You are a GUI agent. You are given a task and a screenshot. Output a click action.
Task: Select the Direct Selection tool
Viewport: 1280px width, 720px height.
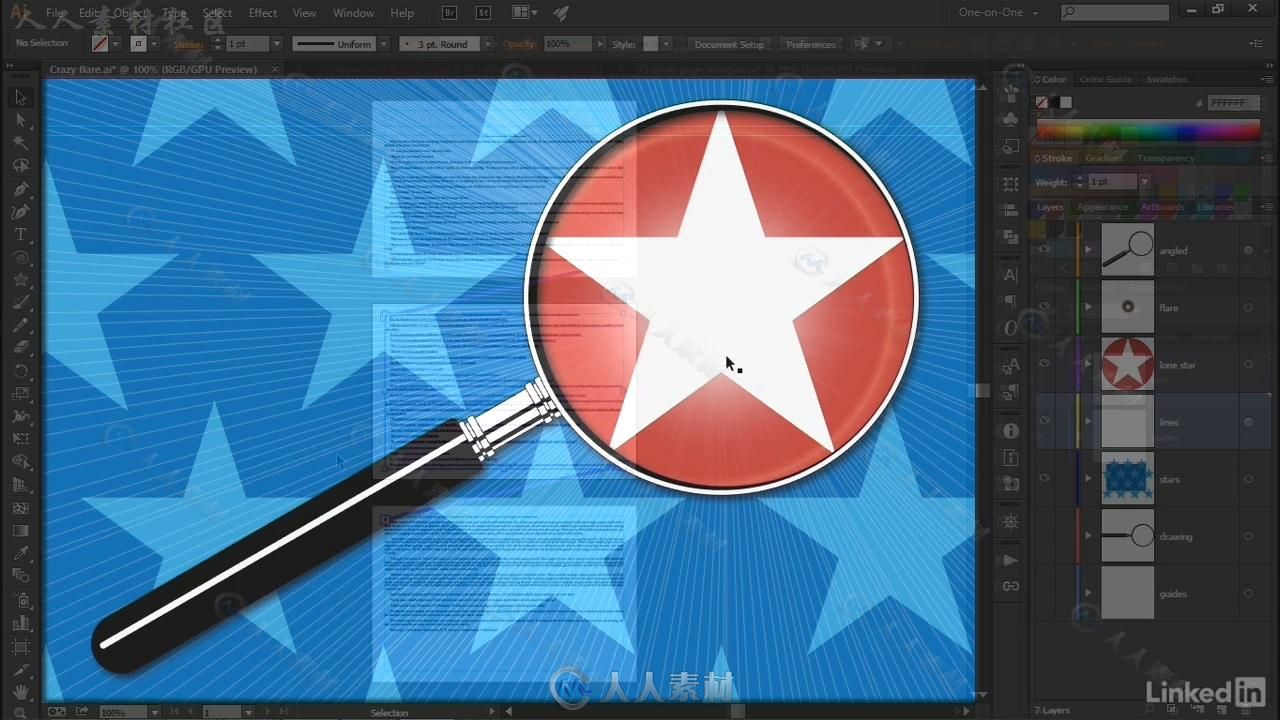tap(20, 120)
